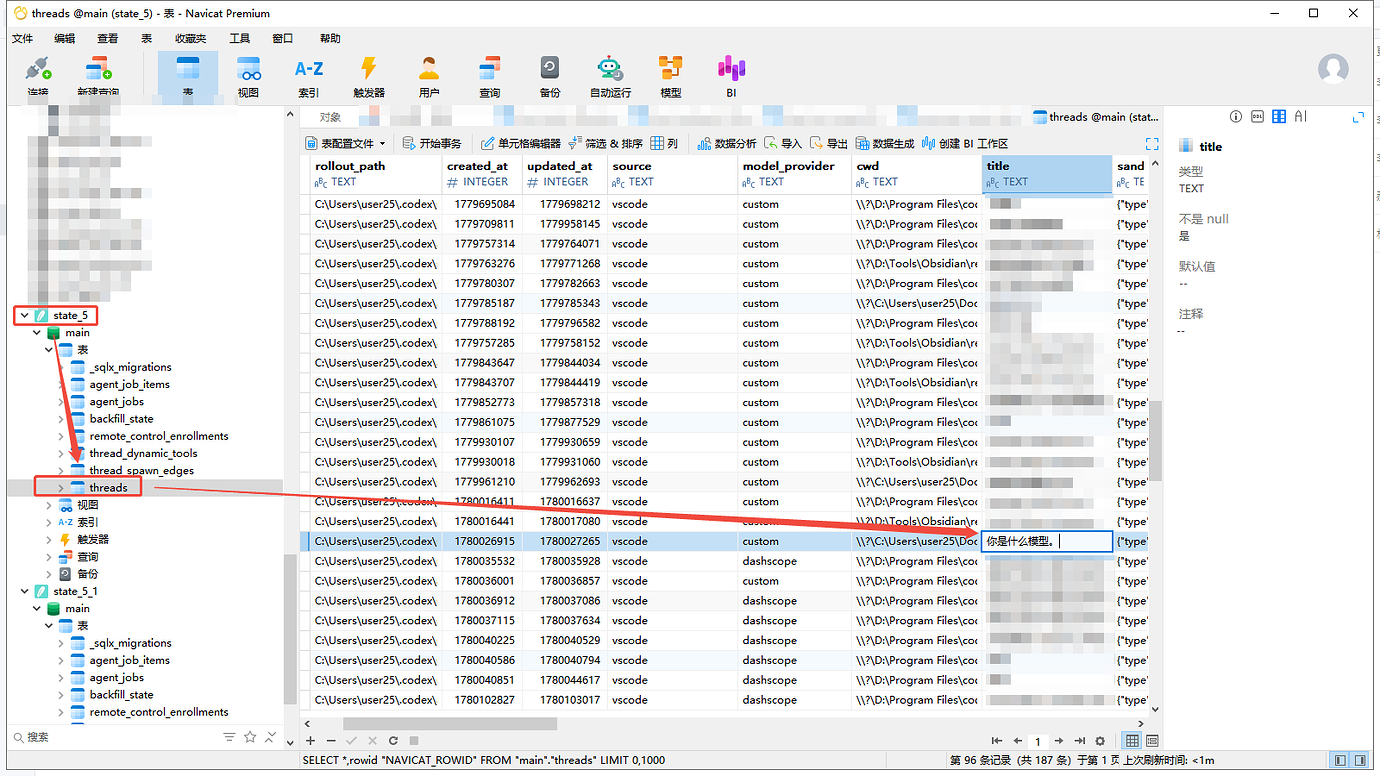
Task: Toggle the favorites star filter in sidebar
Action: coord(250,738)
